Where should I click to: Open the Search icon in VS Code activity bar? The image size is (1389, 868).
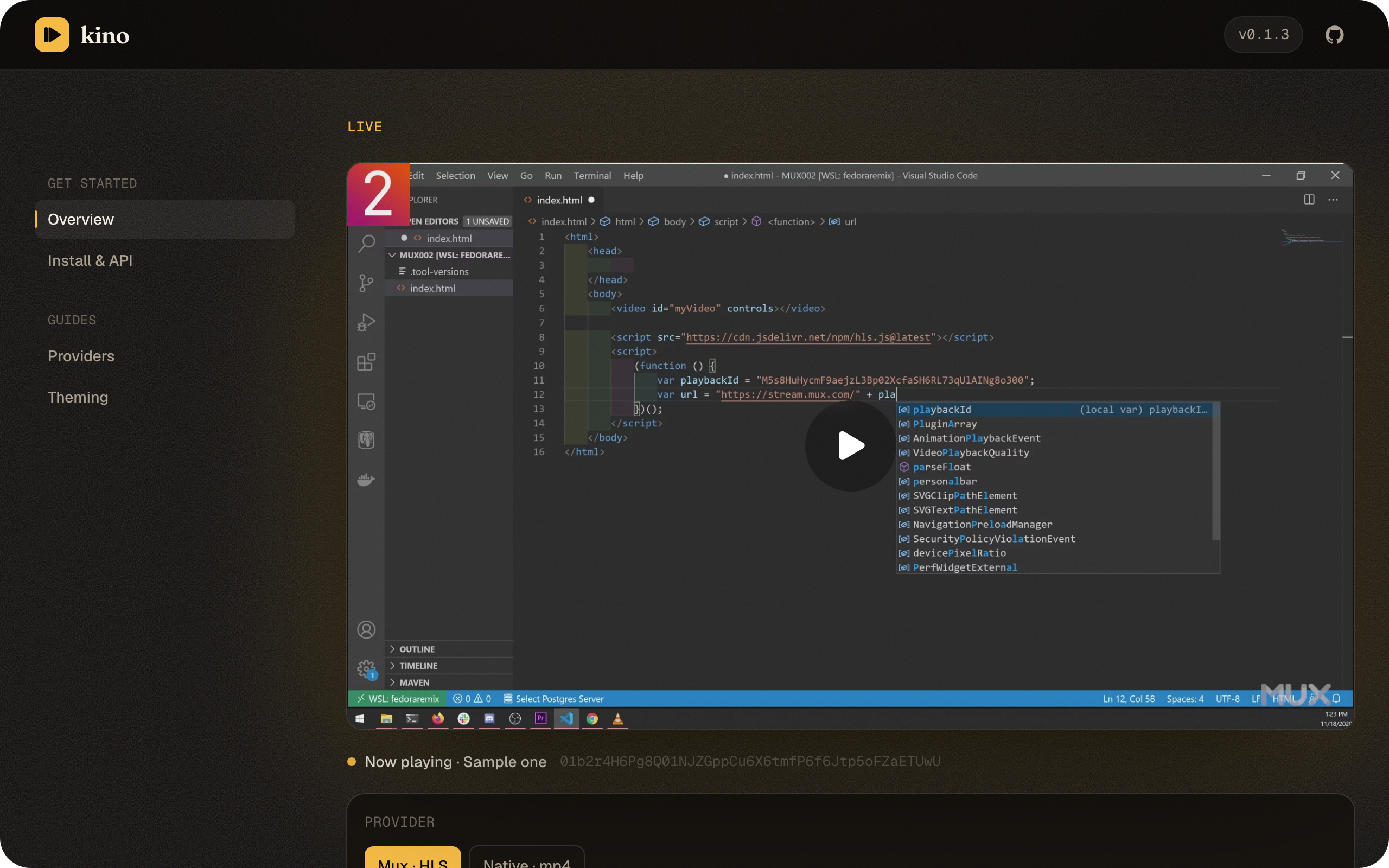click(x=366, y=244)
